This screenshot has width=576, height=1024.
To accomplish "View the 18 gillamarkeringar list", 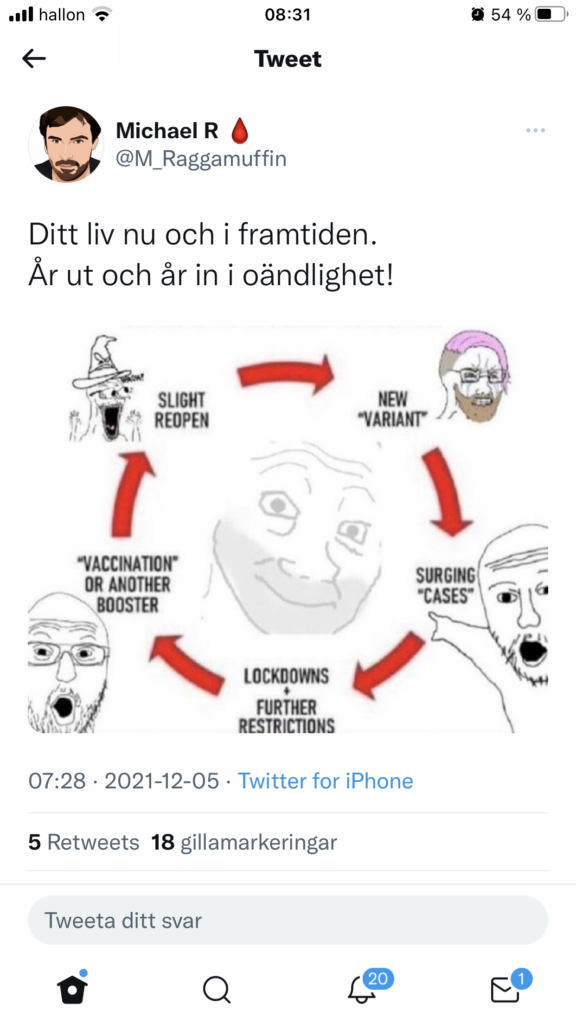I will pos(244,842).
